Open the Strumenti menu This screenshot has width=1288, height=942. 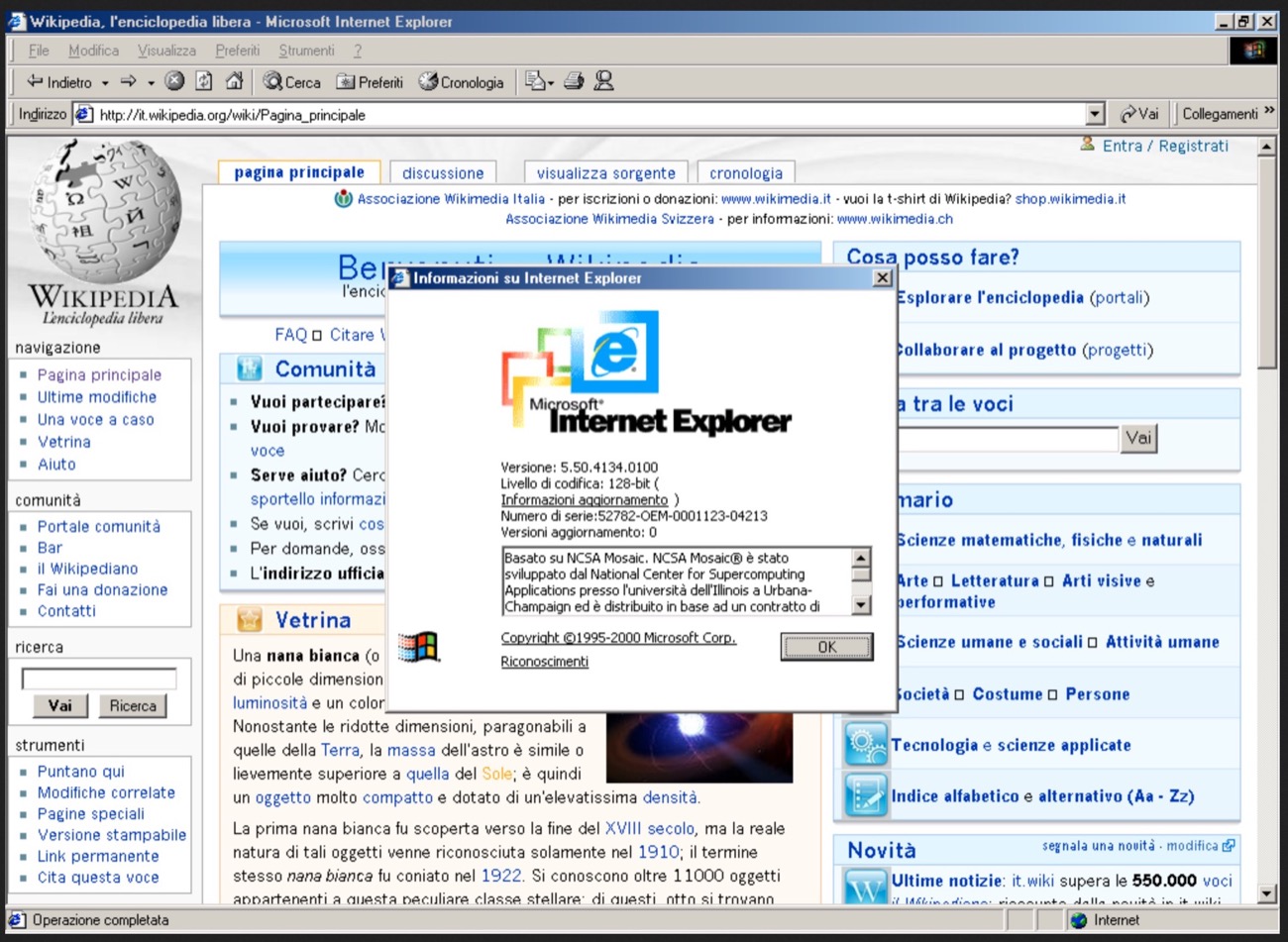click(306, 51)
